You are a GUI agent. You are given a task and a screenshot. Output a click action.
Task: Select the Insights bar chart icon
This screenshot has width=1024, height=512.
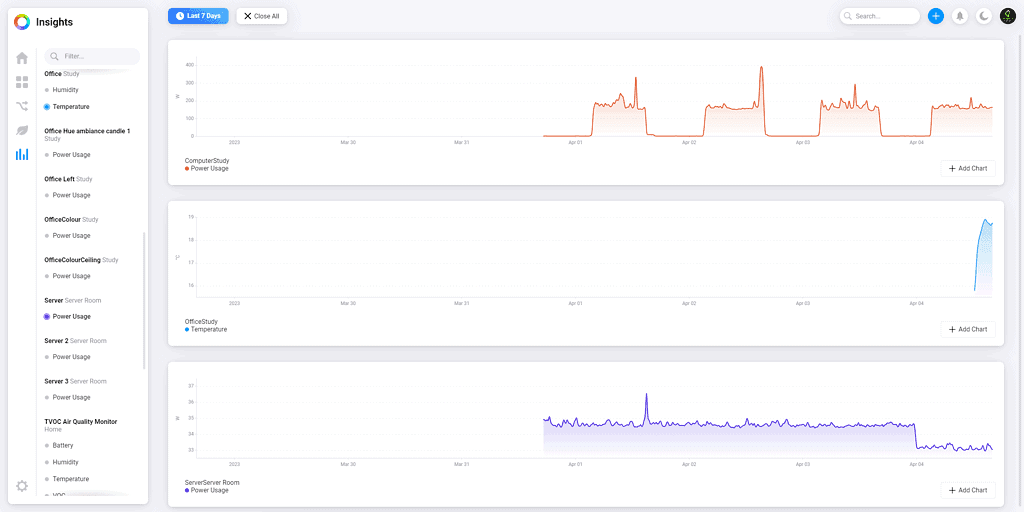(22, 154)
